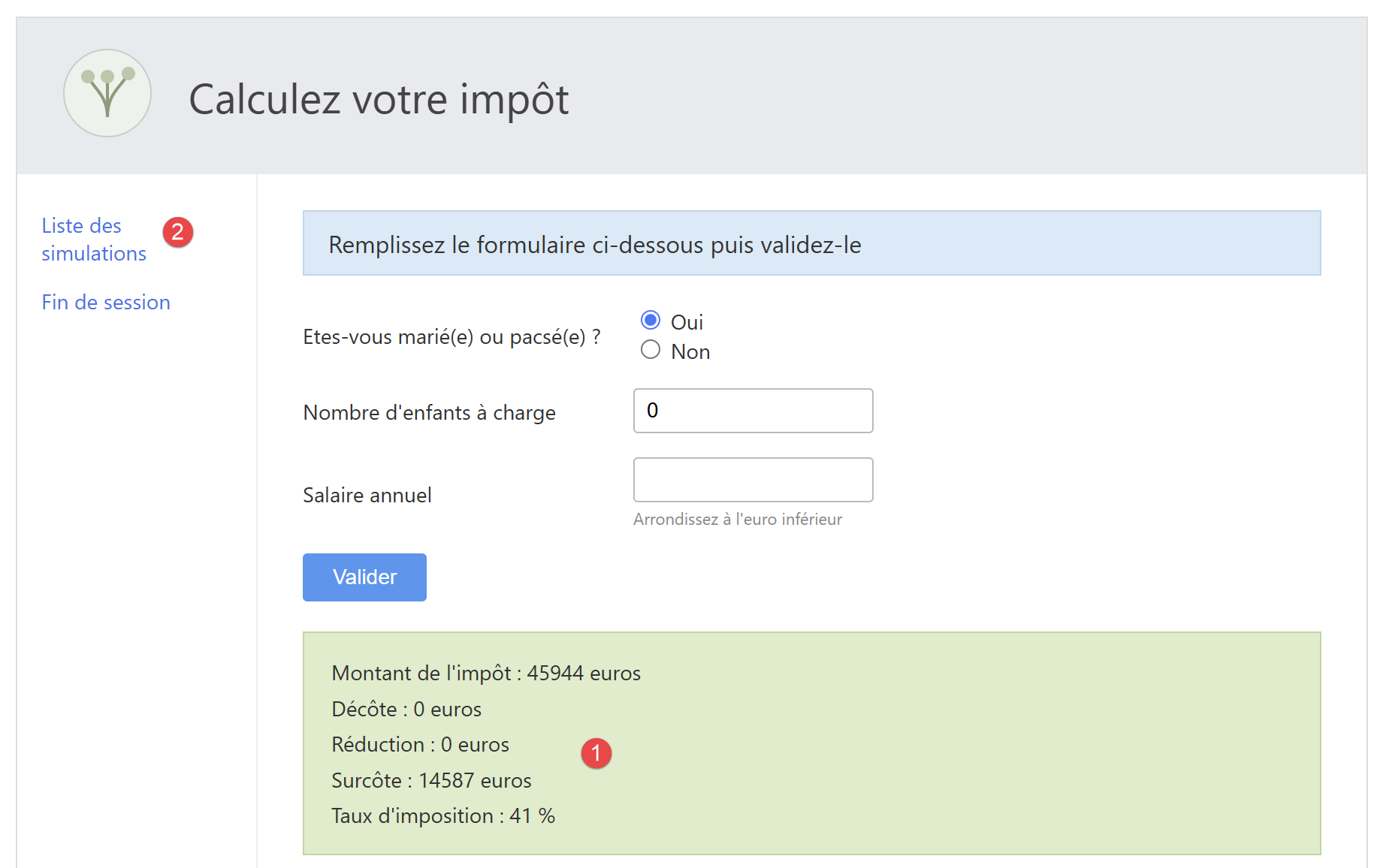Click the Arrondissez à l'euro inférieur hint

tap(738, 519)
